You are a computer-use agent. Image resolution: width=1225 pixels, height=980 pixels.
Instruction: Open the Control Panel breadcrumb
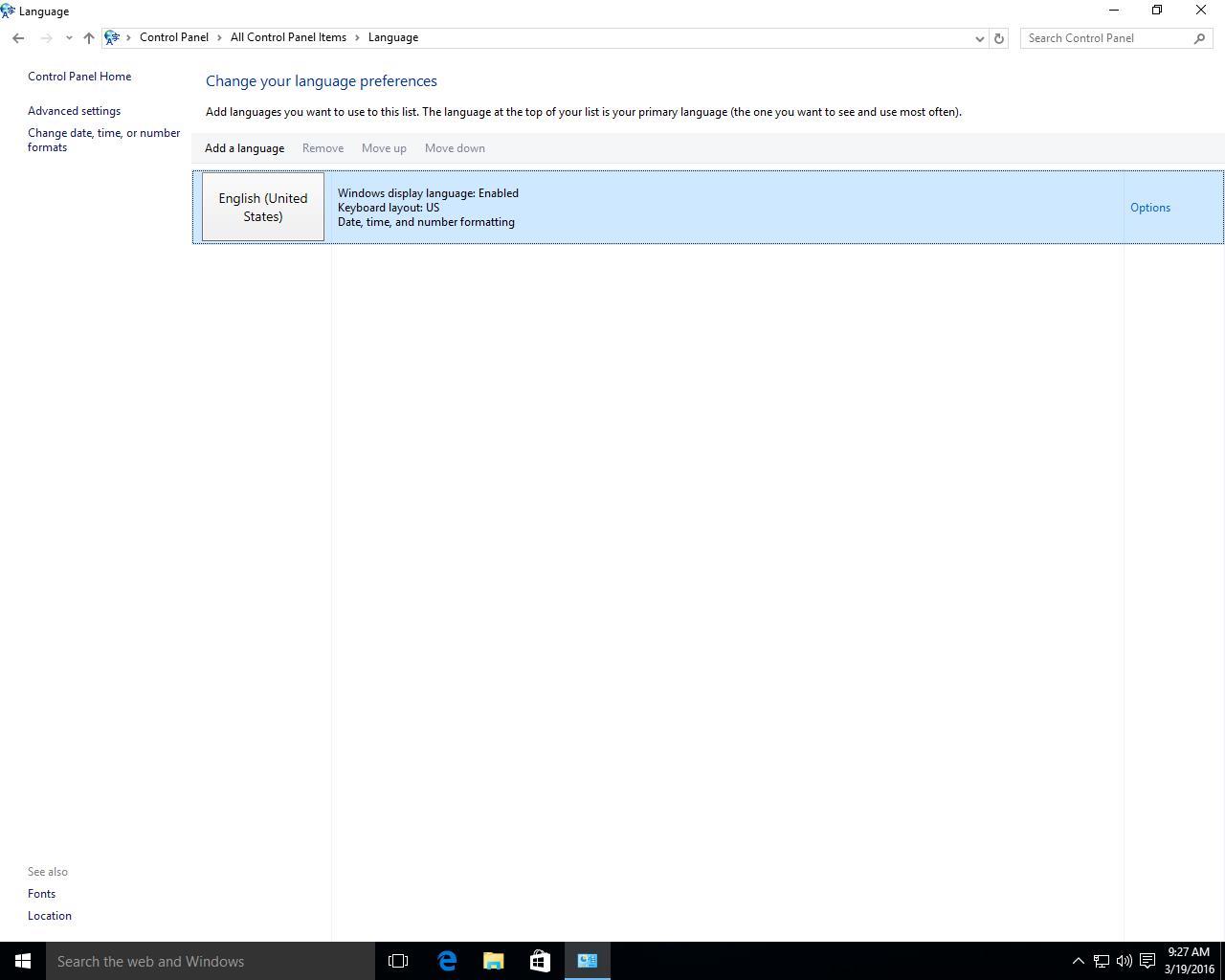click(174, 37)
